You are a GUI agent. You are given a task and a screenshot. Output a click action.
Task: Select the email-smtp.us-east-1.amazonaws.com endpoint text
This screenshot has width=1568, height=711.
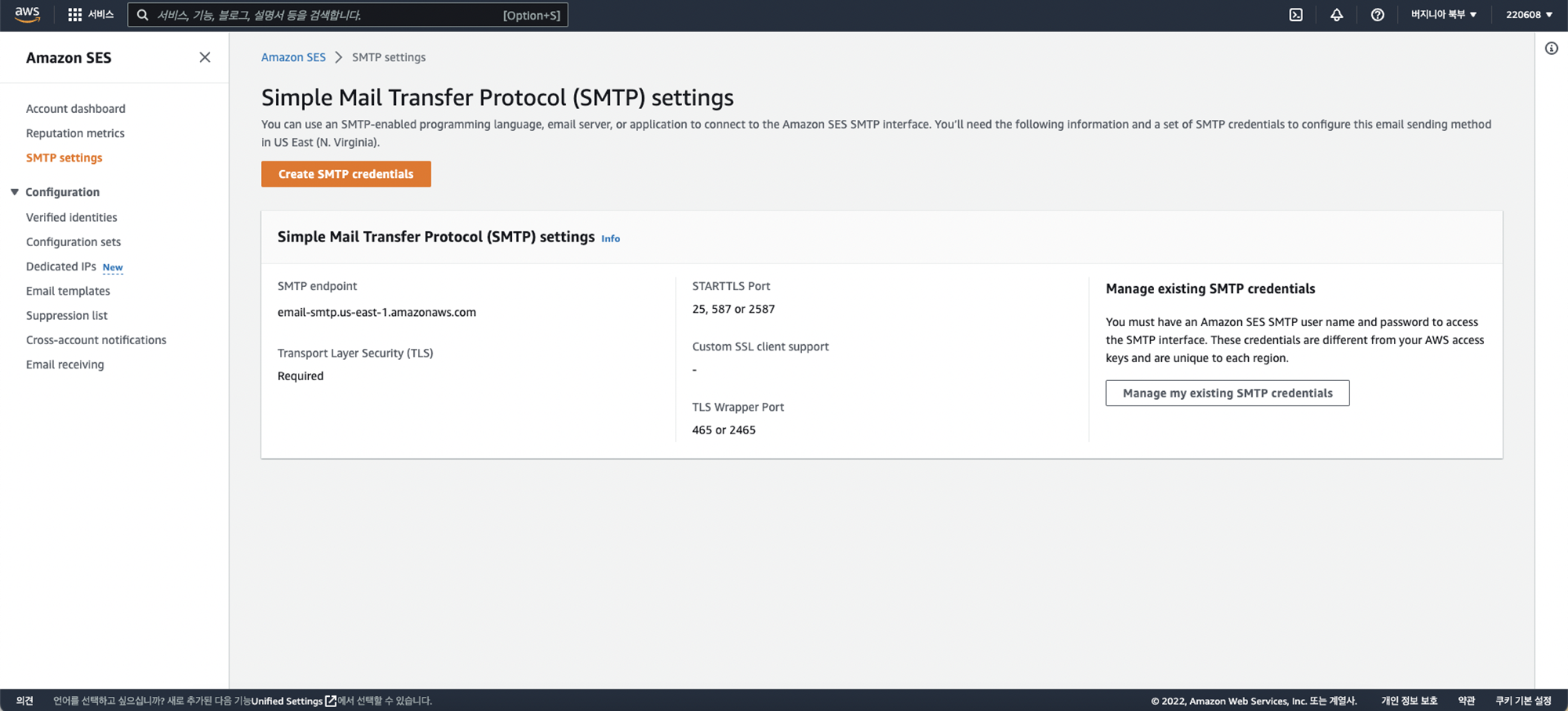376,312
